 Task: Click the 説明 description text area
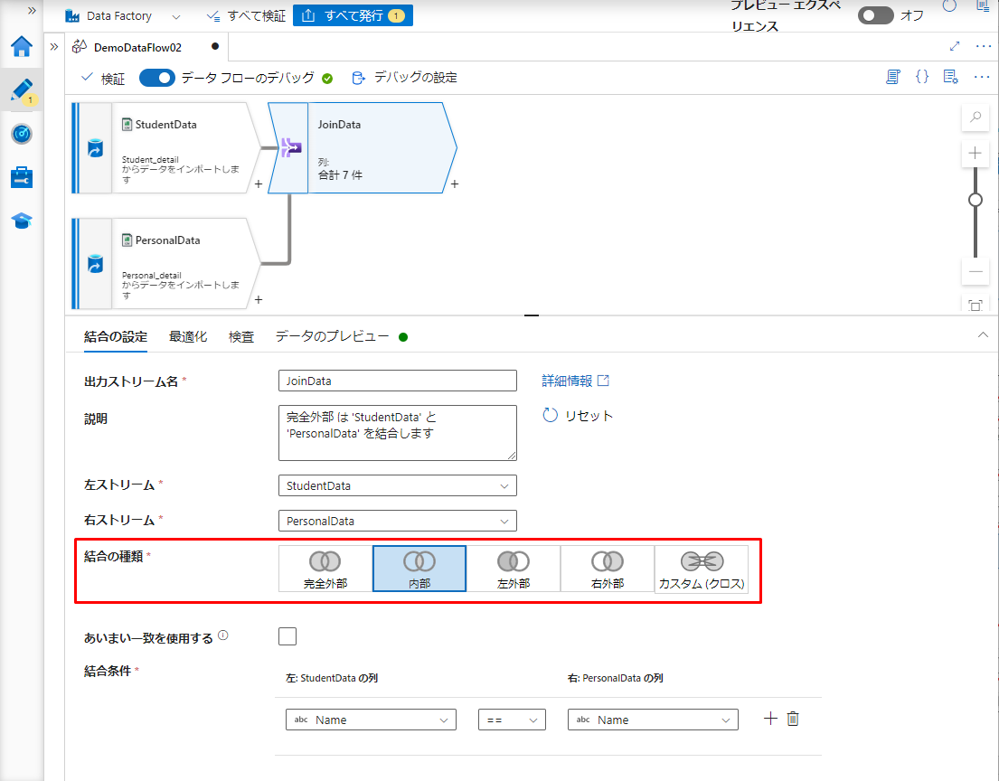398,433
